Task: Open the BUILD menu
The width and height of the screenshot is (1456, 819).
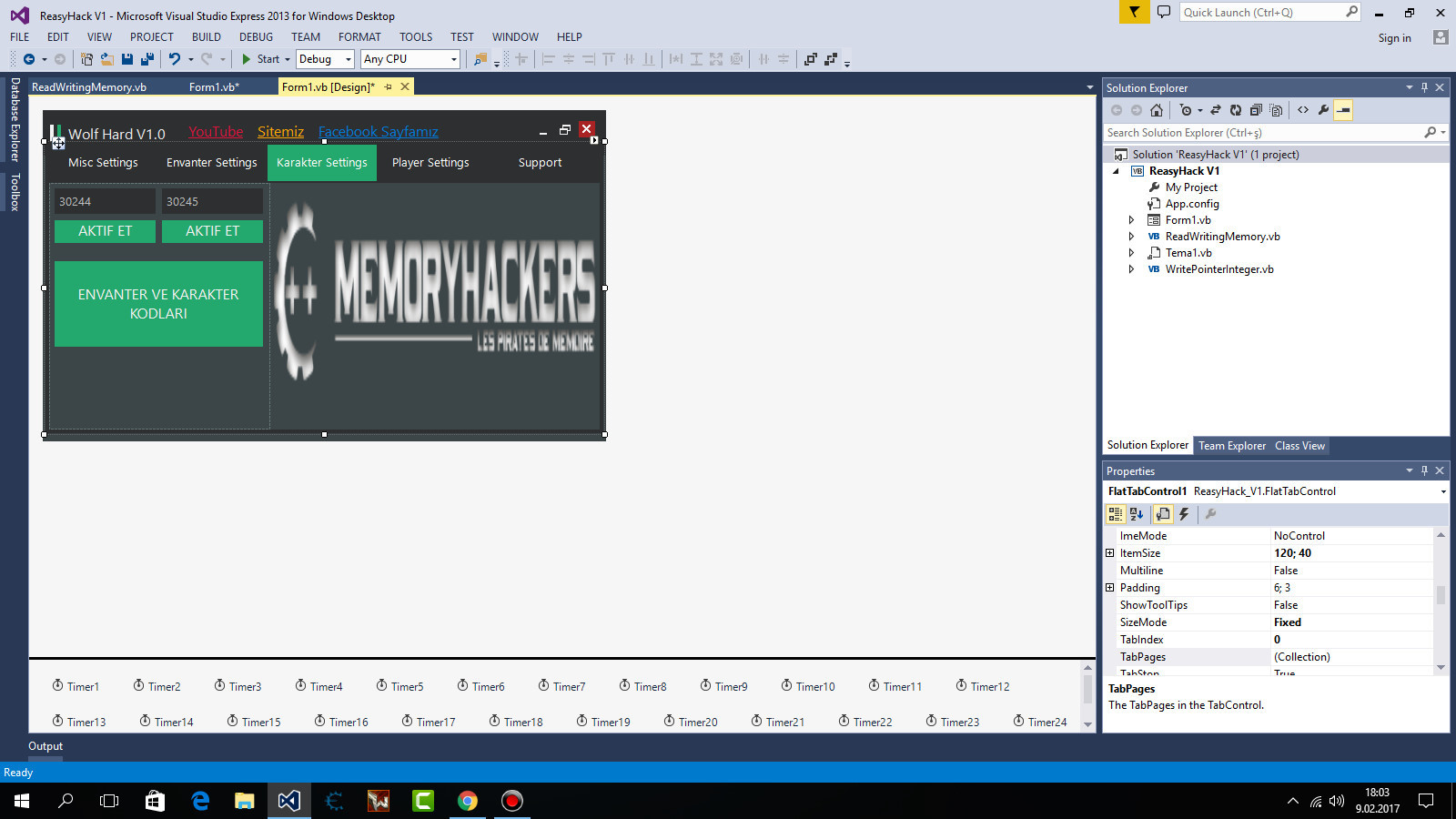Action: (x=207, y=37)
